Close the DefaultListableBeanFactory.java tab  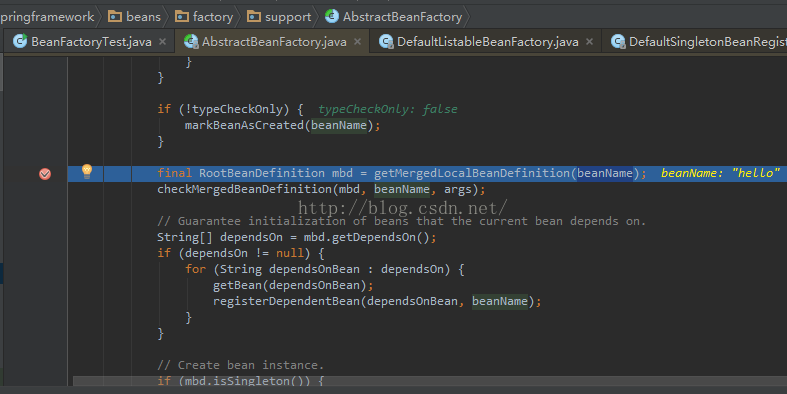[589, 42]
